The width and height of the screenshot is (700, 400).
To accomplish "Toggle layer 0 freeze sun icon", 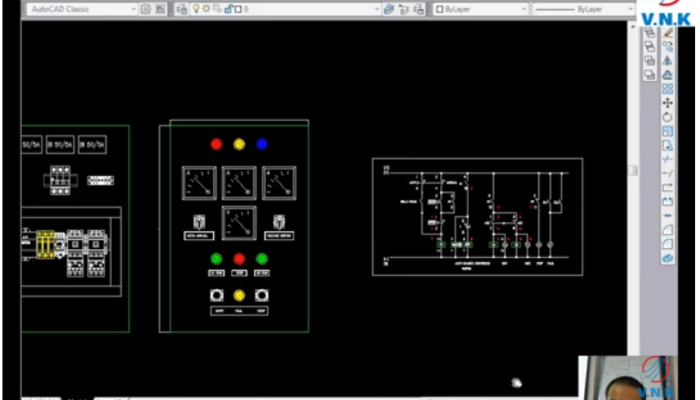I will [206, 9].
